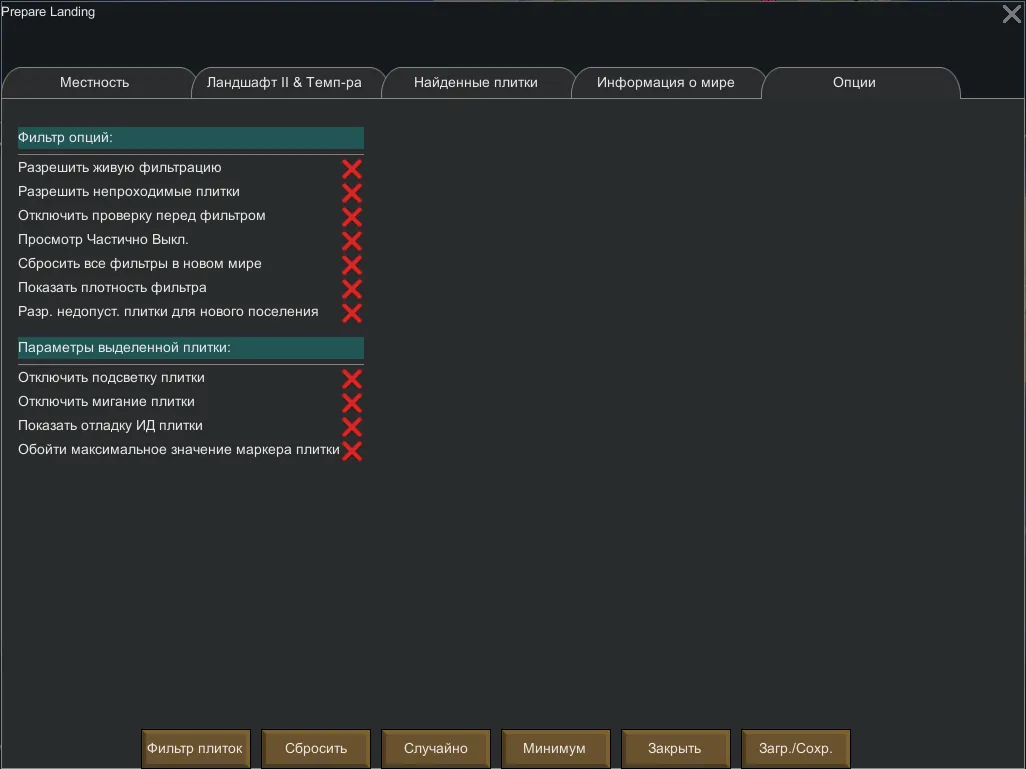Switch to the "Местность" tab
This screenshot has width=1026, height=769.
95,83
